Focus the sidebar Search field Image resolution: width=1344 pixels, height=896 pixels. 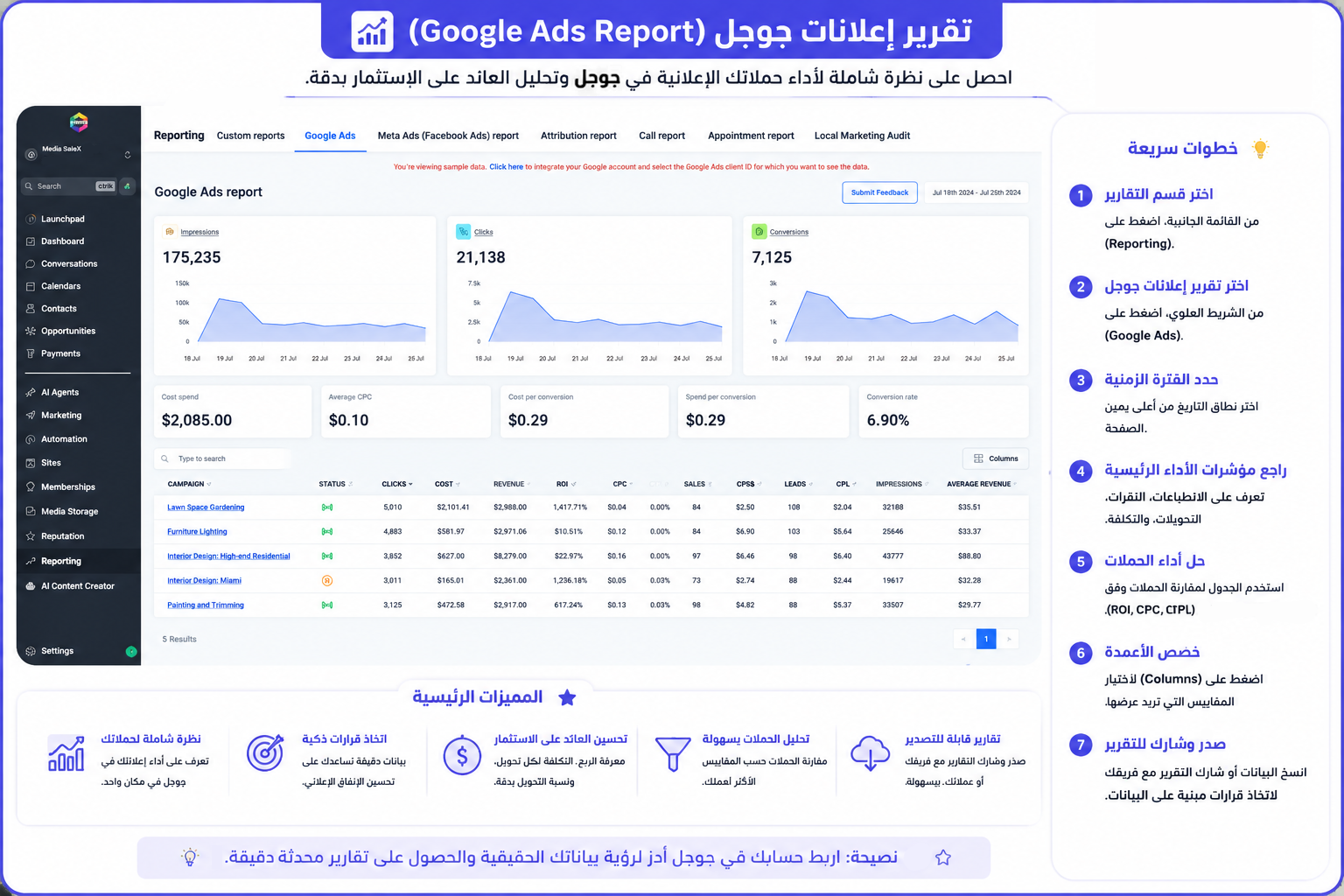click(x=68, y=186)
